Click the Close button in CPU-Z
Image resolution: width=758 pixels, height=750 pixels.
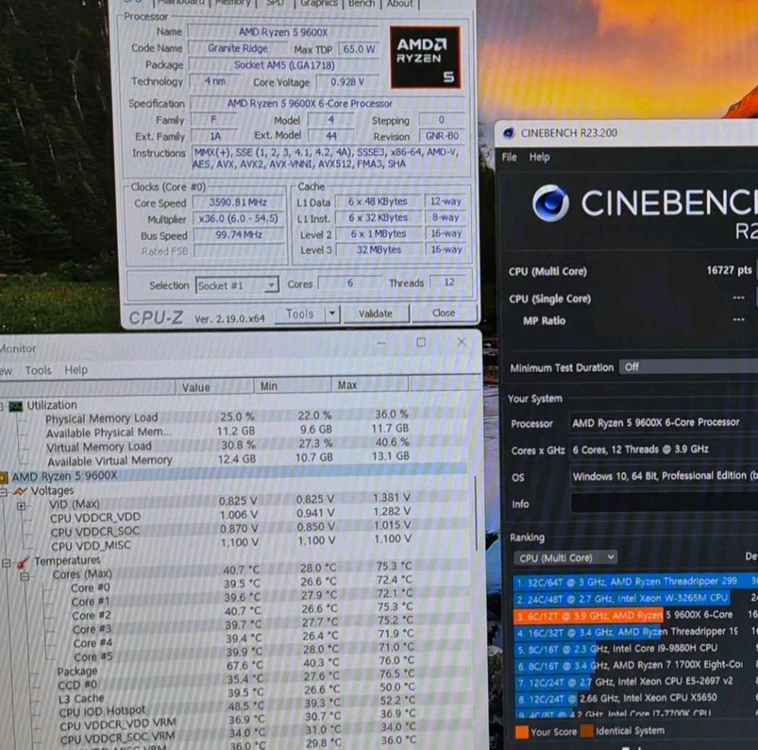(444, 313)
